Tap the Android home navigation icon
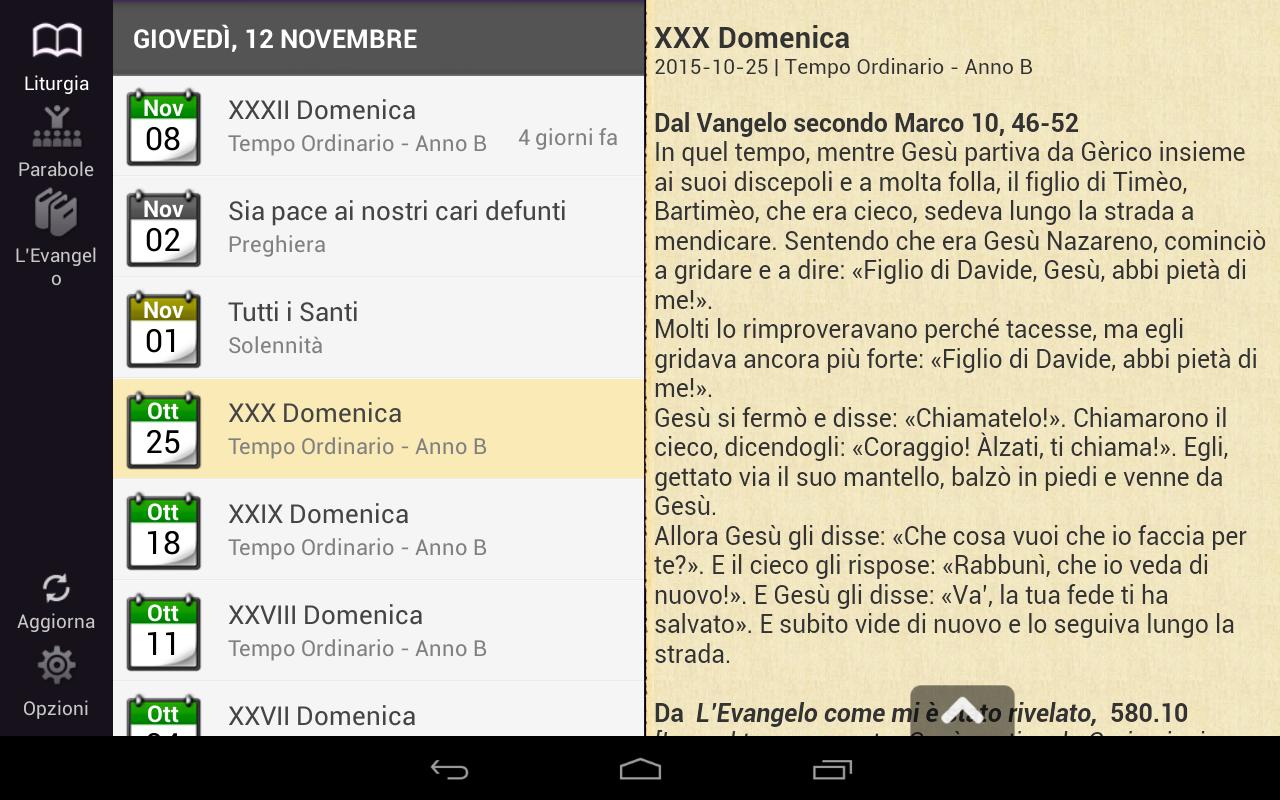The width and height of the screenshot is (1280, 800). point(640,769)
